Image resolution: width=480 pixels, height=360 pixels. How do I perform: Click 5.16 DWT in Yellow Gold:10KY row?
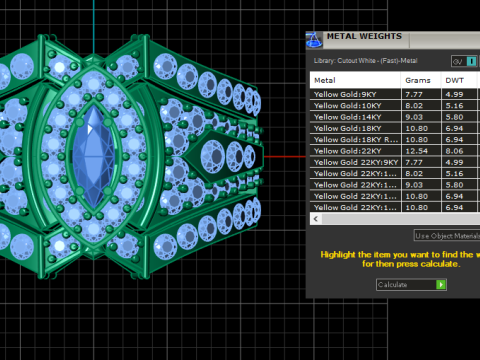(x=454, y=106)
